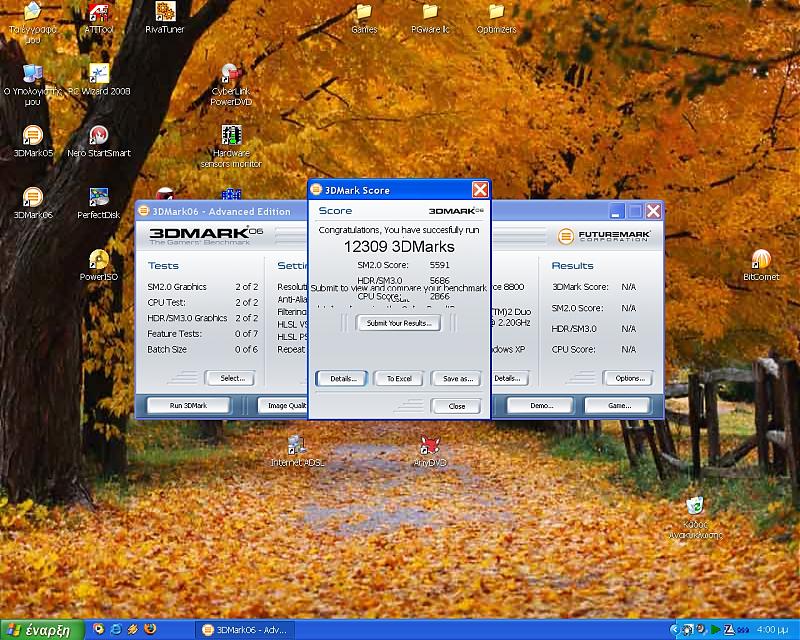Open the ATITool desktop shortcut
This screenshot has width=800, height=640.
98,17
